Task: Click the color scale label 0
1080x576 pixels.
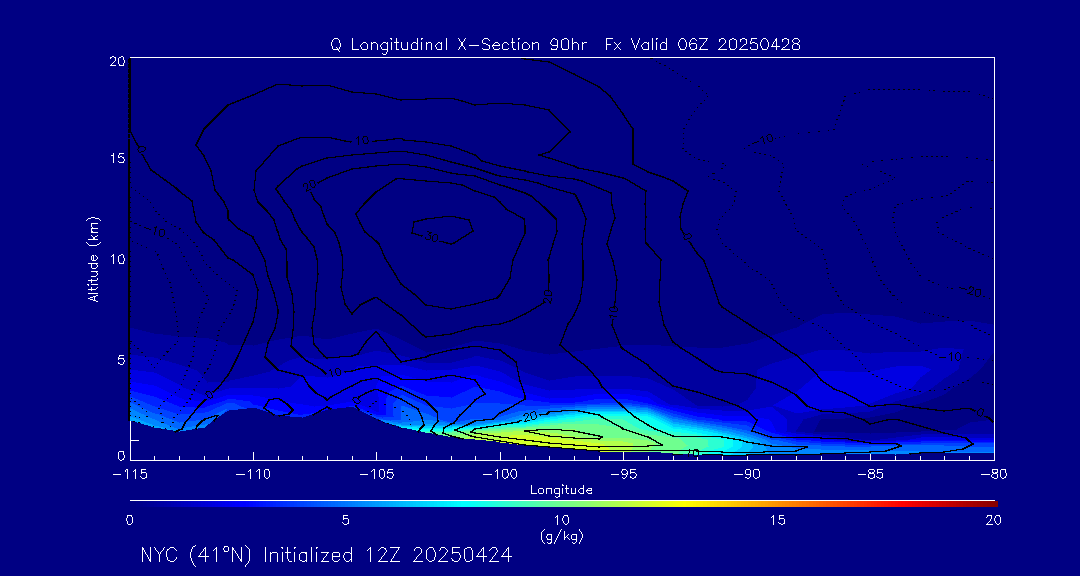Action: [129, 521]
